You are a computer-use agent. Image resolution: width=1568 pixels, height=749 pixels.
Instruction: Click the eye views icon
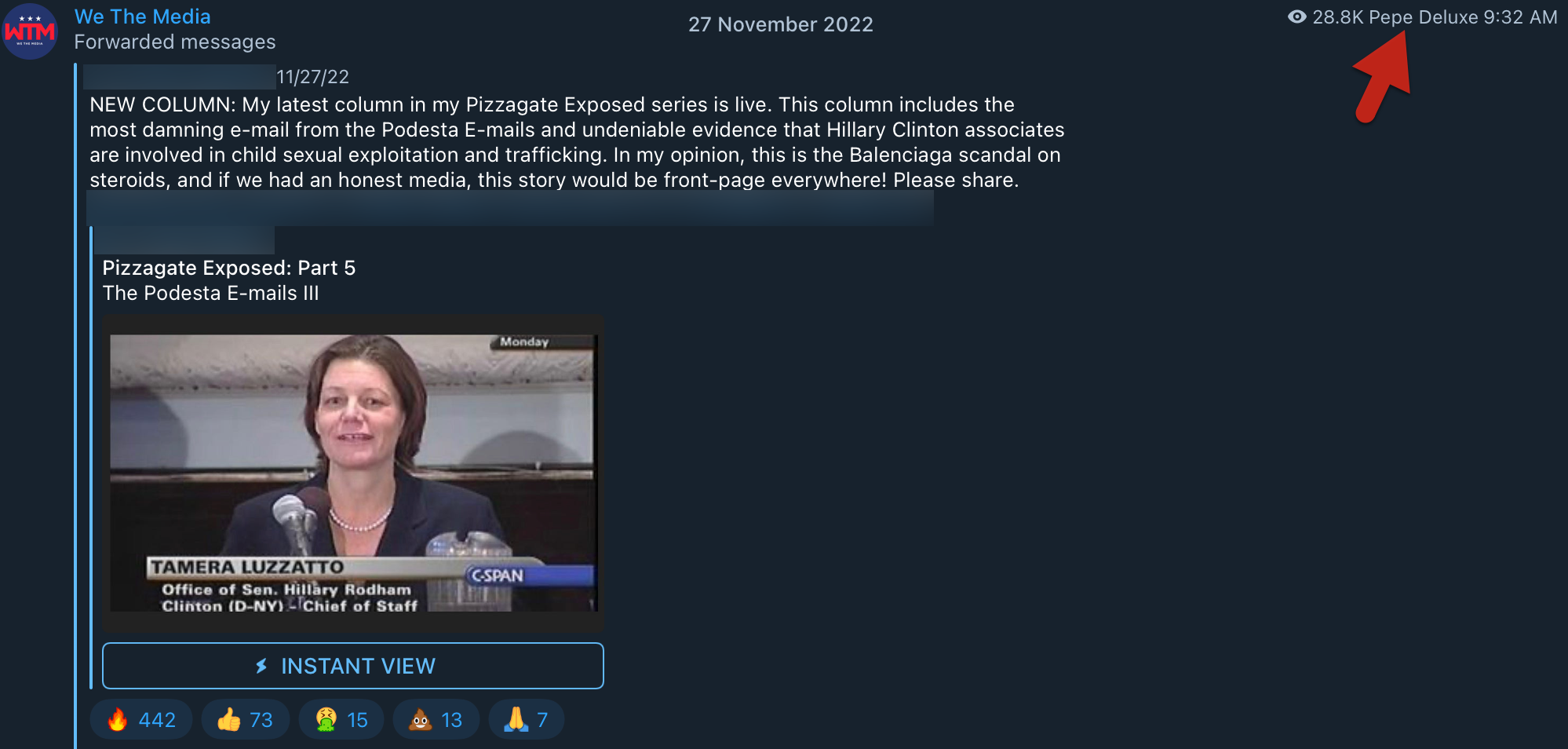[x=1297, y=16]
